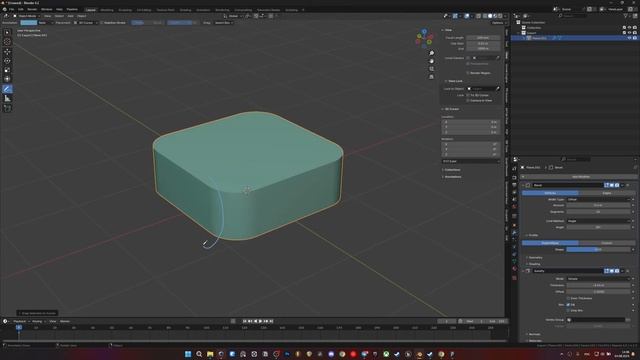The width and height of the screenshot is (640, 360).
Task: Switch perspective/orthographic view icon
Action: pyautogui.click(x=431, y=76)
